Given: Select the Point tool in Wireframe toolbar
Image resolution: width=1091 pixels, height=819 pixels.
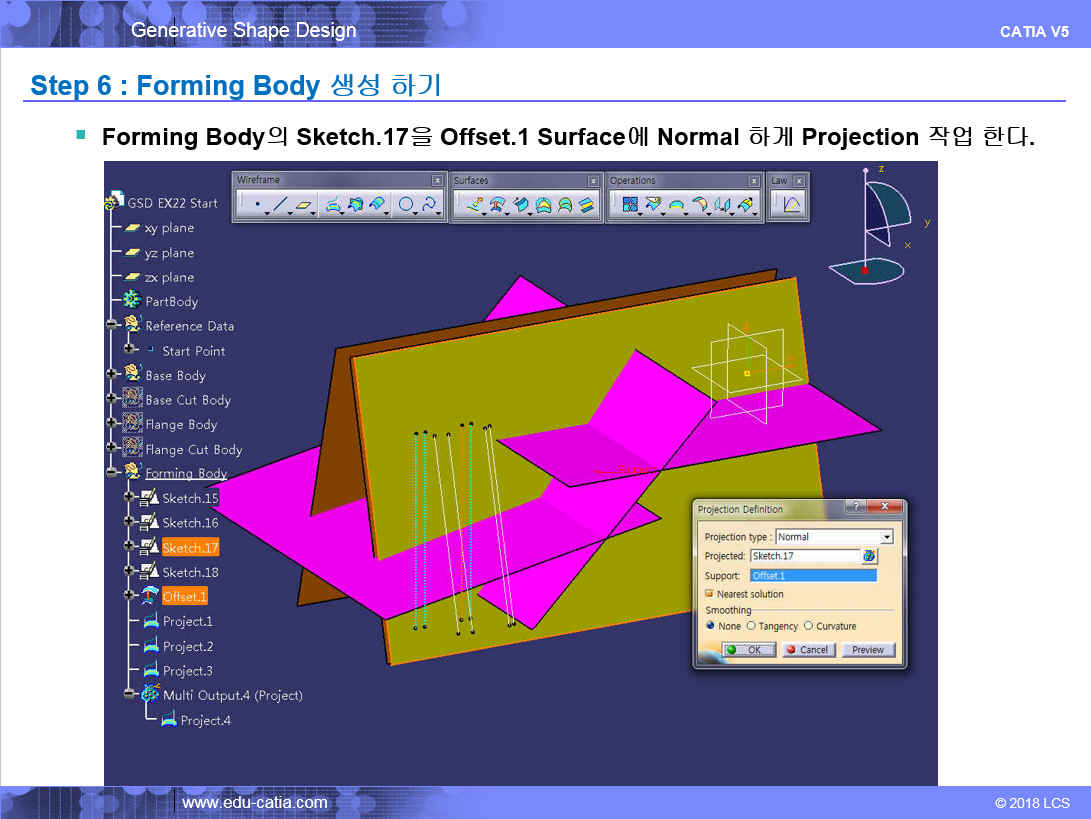Looking at the screenshot, I should click(257, 205).
